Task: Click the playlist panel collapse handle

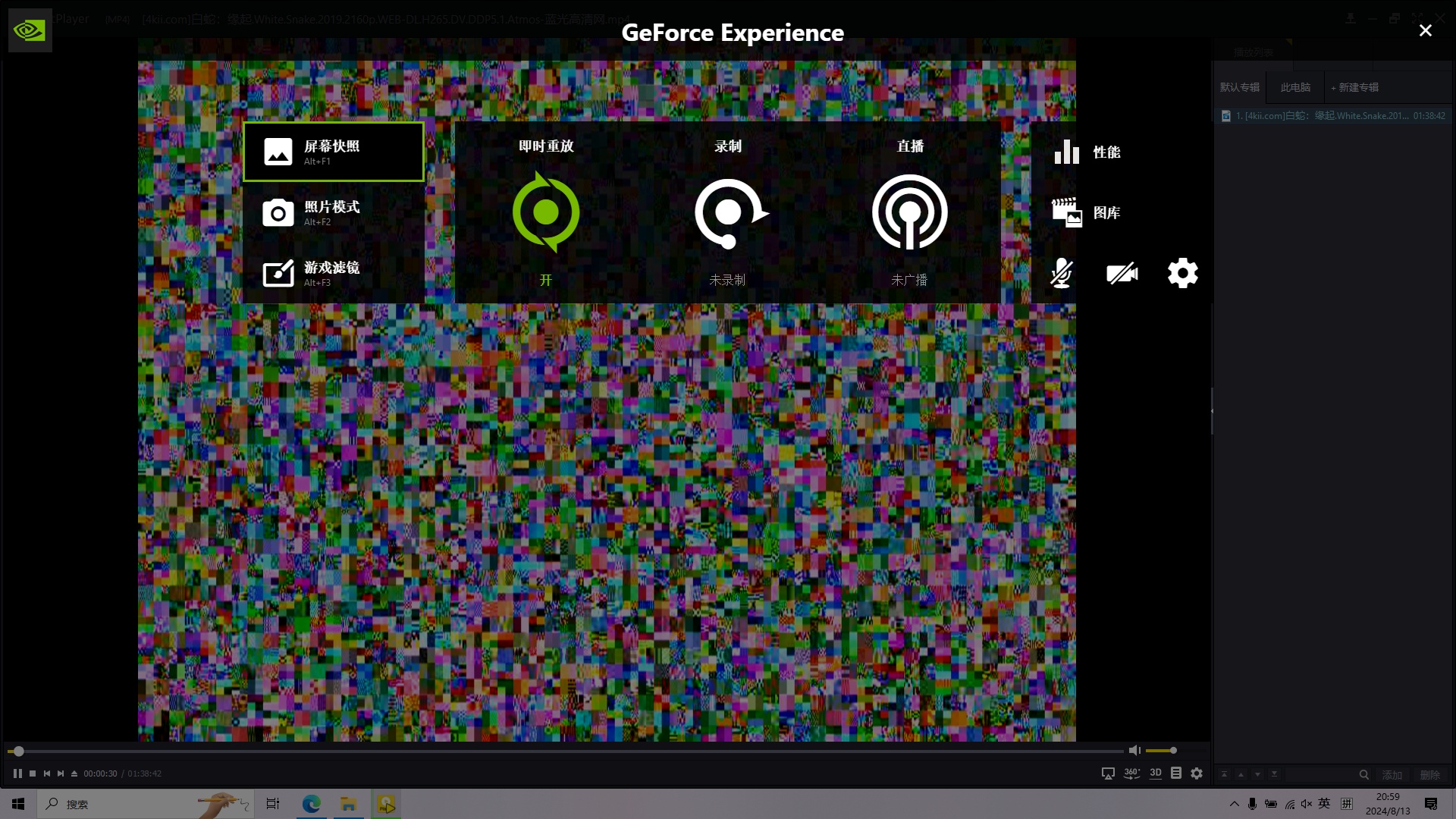Action: point(1212,411)
